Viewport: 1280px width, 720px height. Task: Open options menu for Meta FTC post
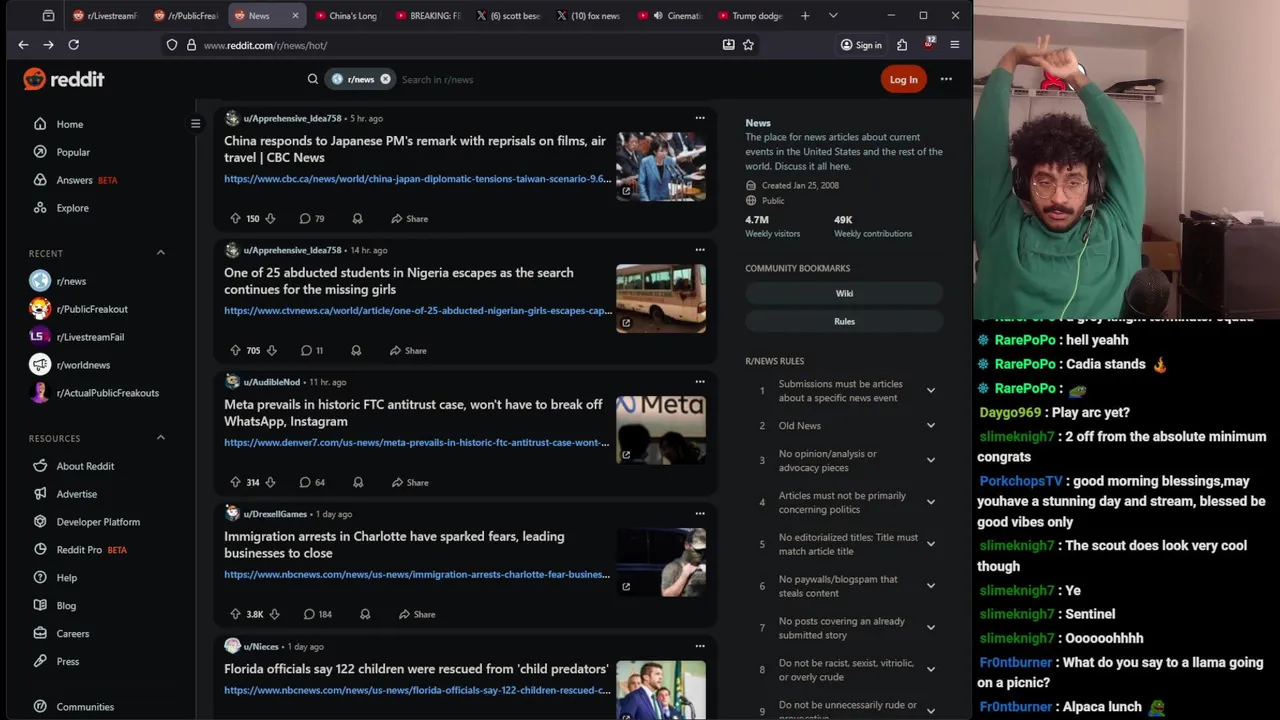[700, 382]
